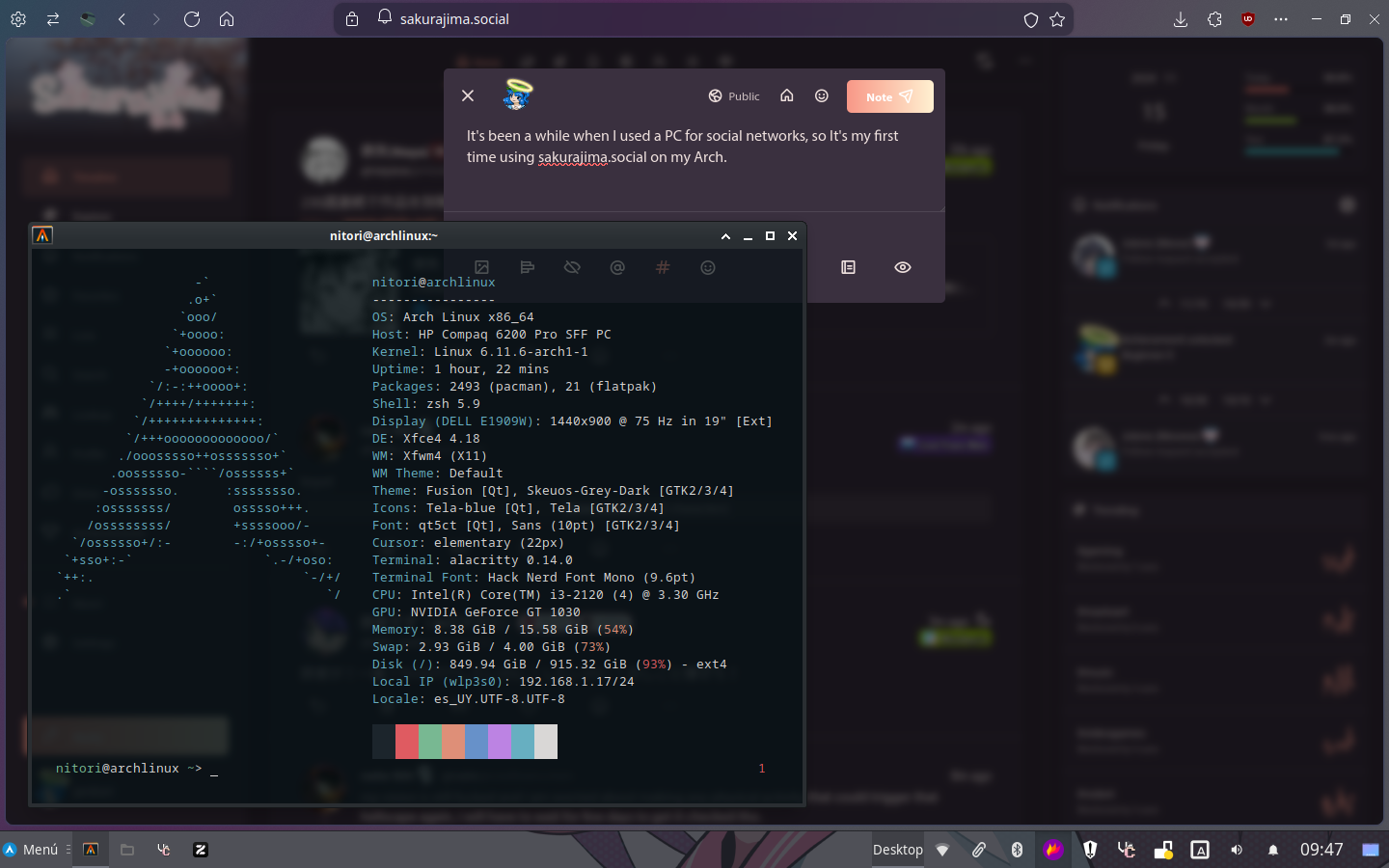View site security lock information
The height and width of the screenshot is (868, 1389).
[352, 19]
